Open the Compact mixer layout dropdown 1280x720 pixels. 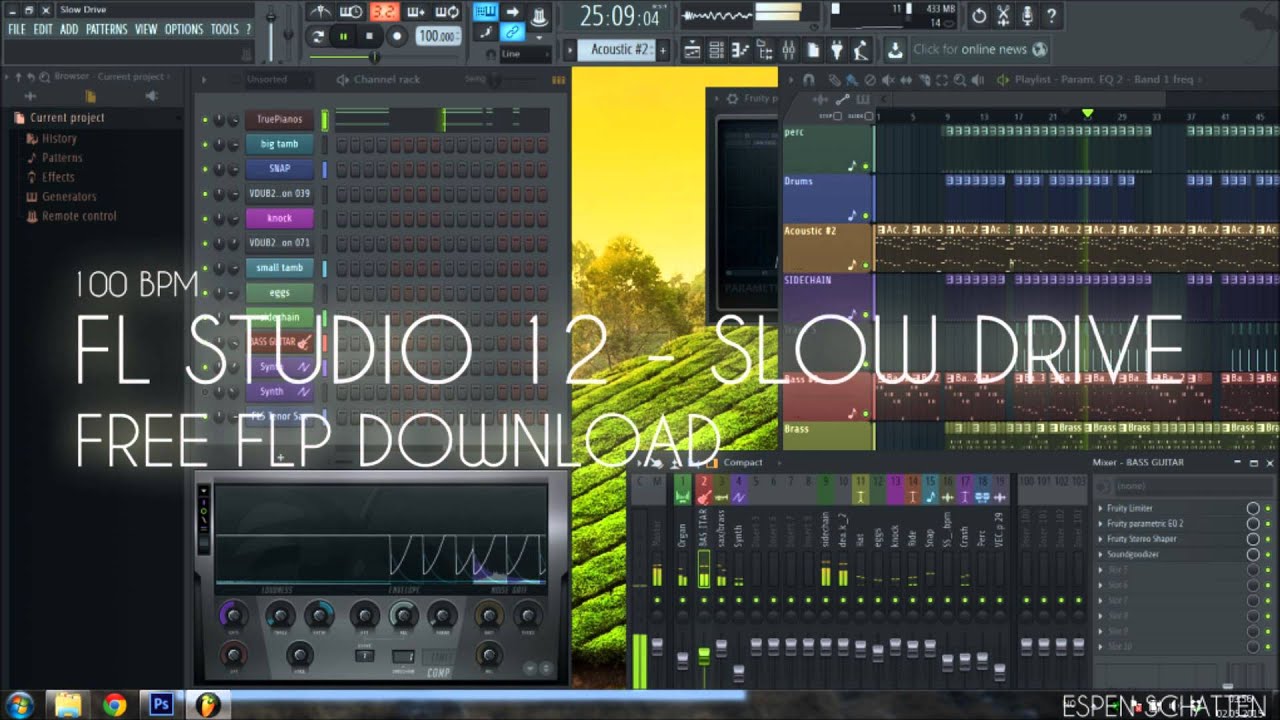(x=742, y=463)
